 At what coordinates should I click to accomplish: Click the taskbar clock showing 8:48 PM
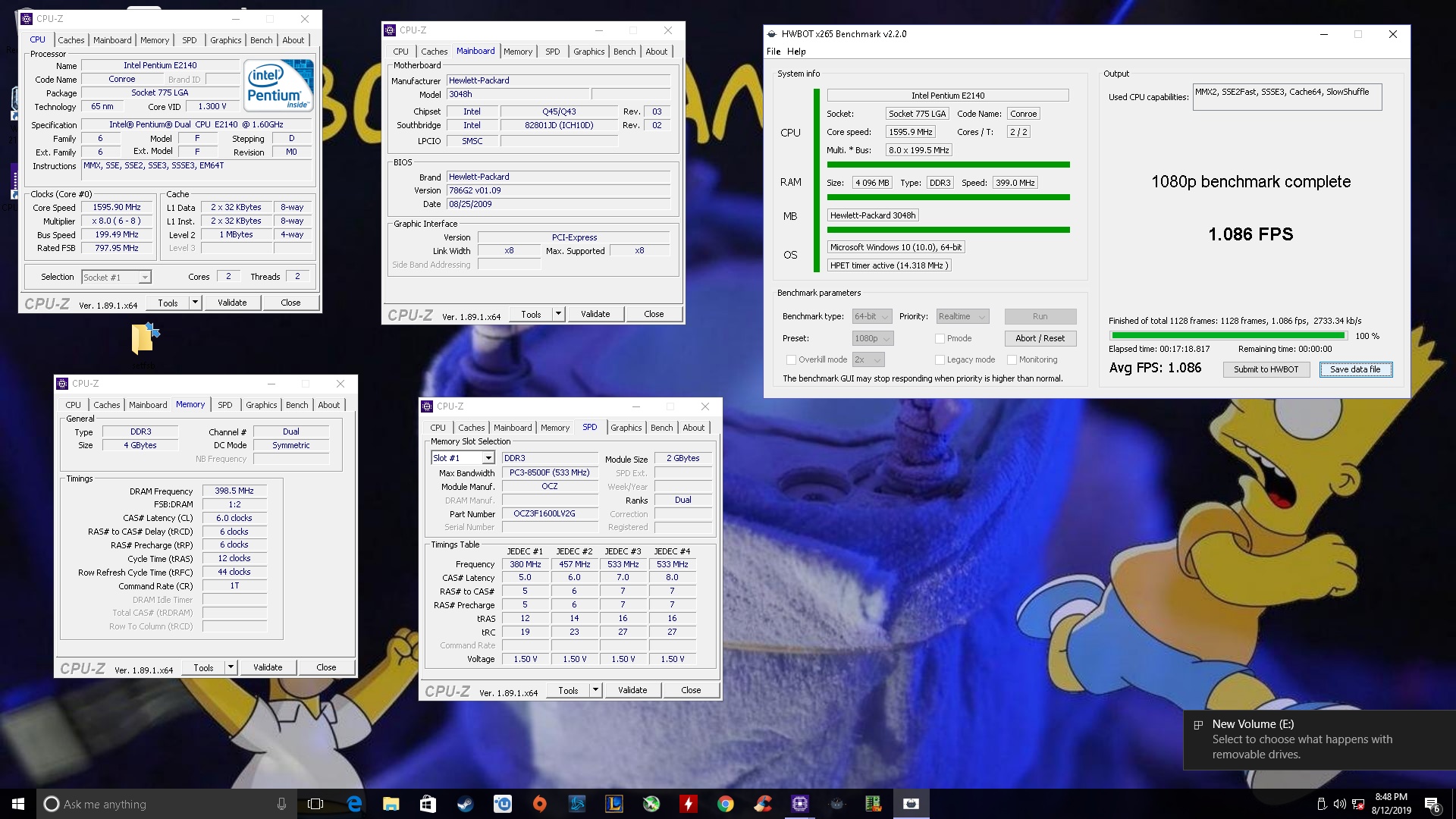coord(1391,804)
